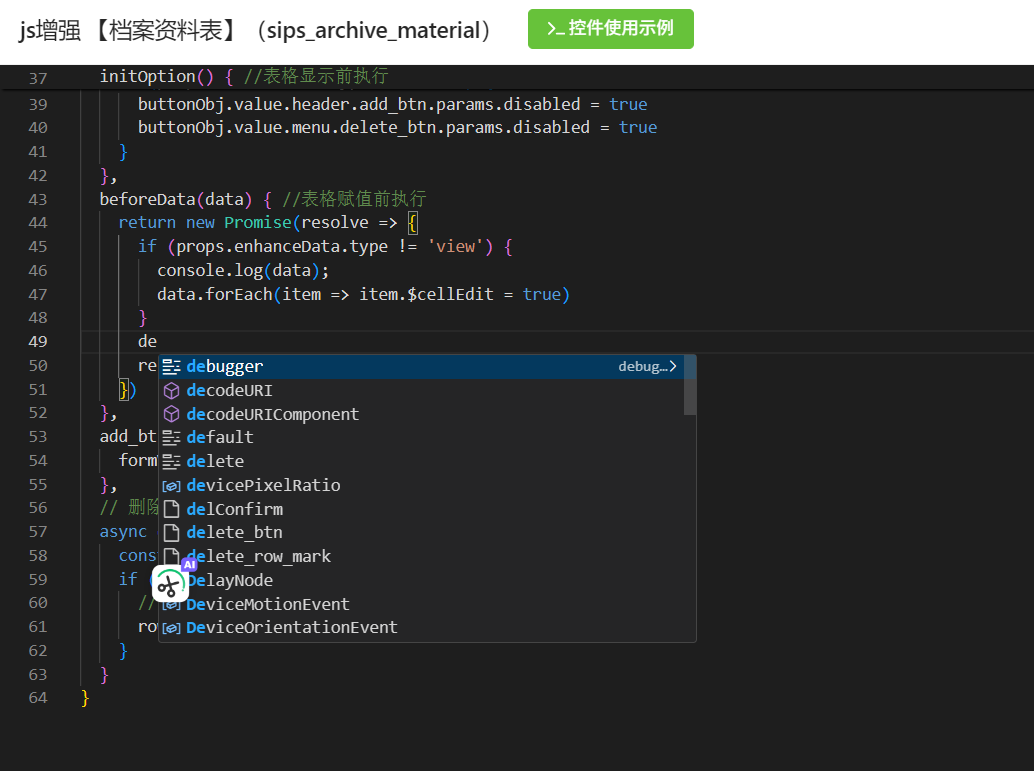Expand debugger suggestion details arrow
This screenshot has height=771, width=1034.
coord(673,367)
